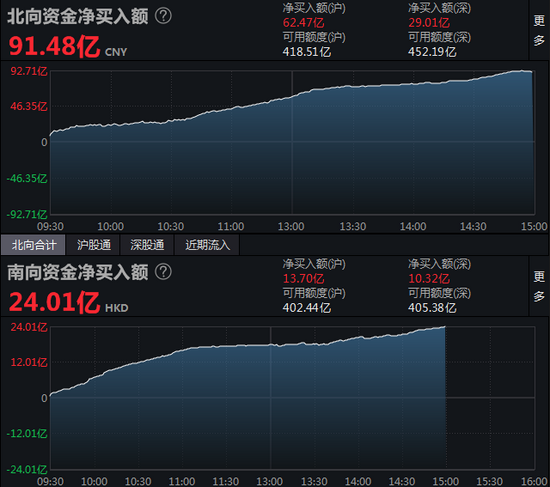Switch to the 沪股通 tab

[x=93, y=245]
